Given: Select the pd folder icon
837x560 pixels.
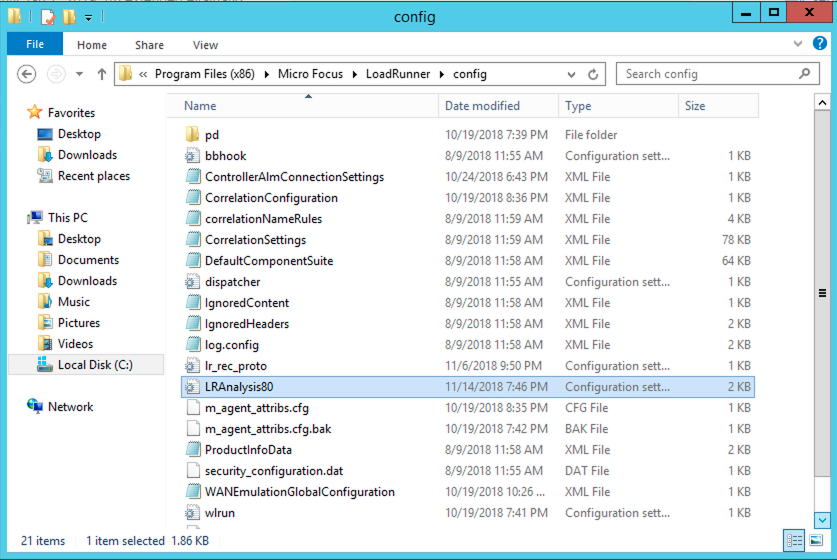Looking at the screenshot, I should pos(193,135).
